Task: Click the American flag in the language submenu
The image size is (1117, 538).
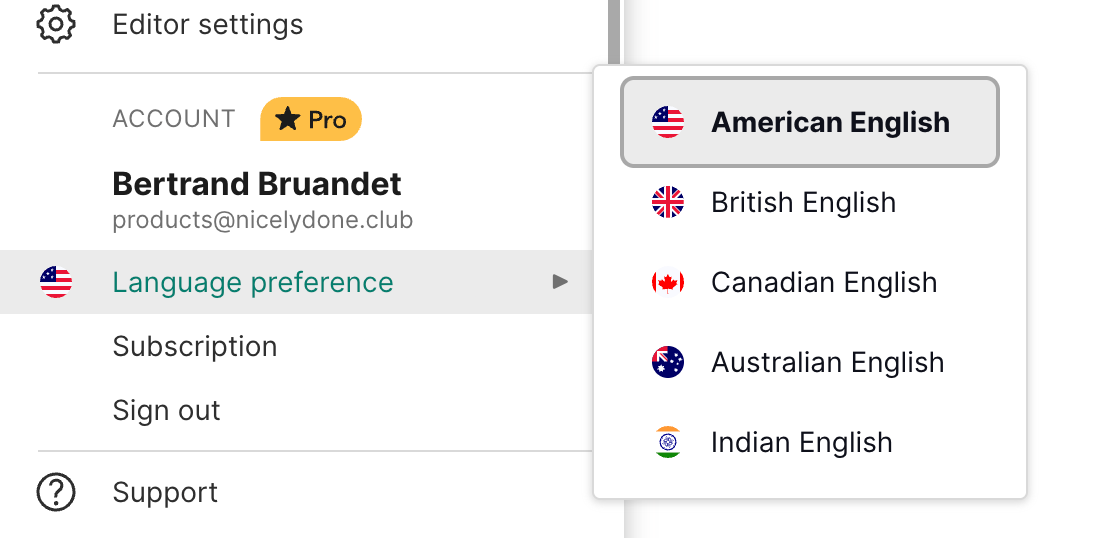Action: (x=667, y=122)
